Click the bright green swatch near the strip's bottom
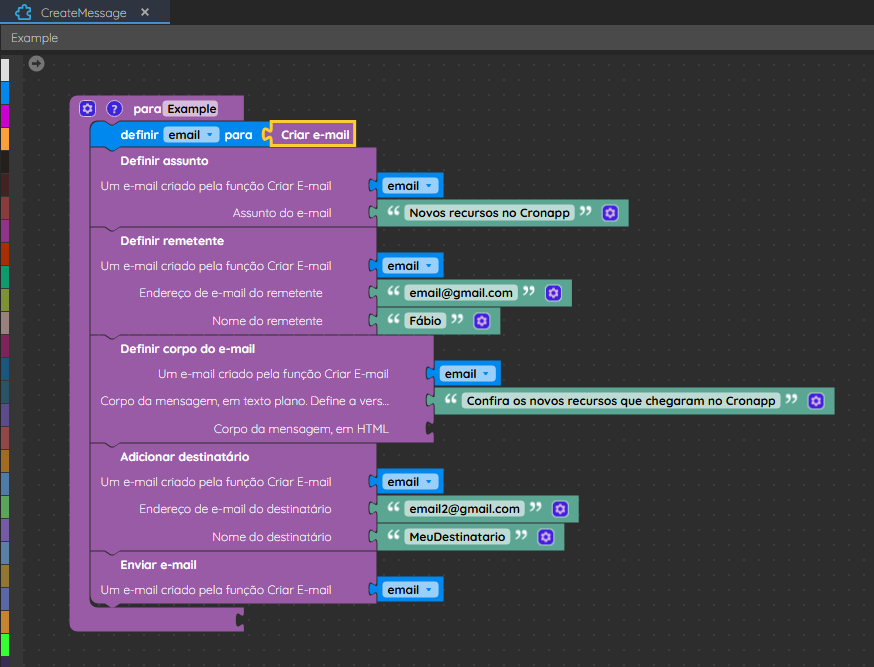 pos(5,645)
